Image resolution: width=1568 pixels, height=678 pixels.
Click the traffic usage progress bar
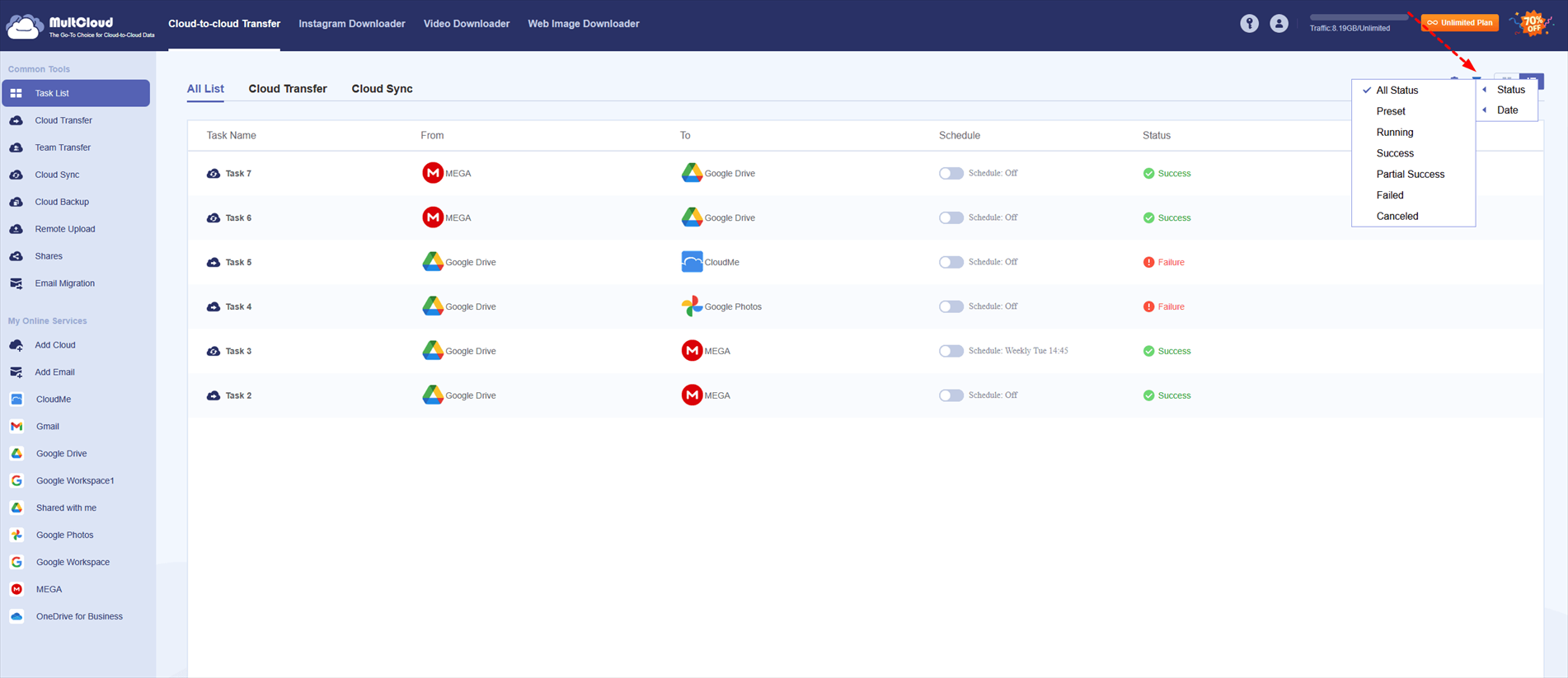pos(1359,17)
